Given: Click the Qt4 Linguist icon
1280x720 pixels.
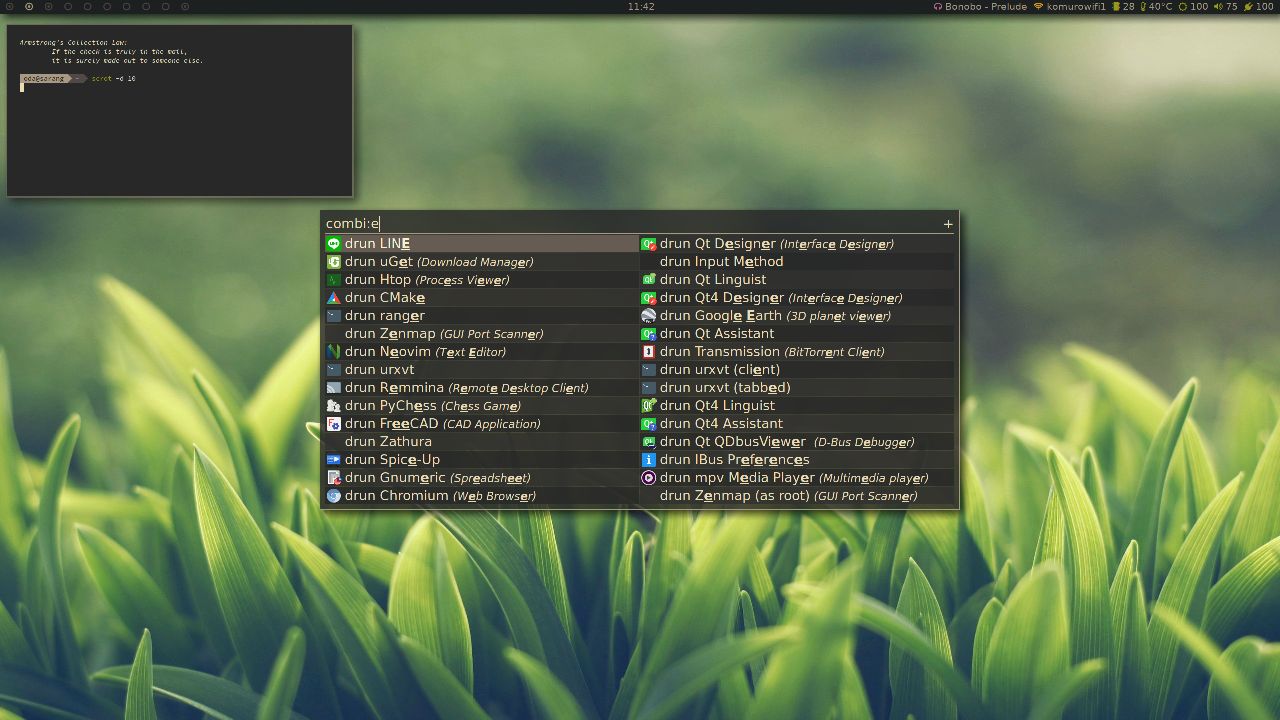Looking at the screenshot, I should (x=649, y=405).
